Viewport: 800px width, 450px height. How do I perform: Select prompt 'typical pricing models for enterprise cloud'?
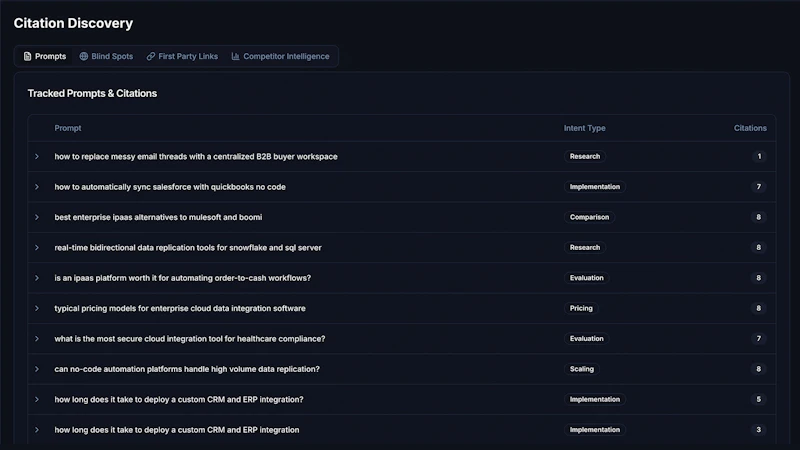coord(180,308)
